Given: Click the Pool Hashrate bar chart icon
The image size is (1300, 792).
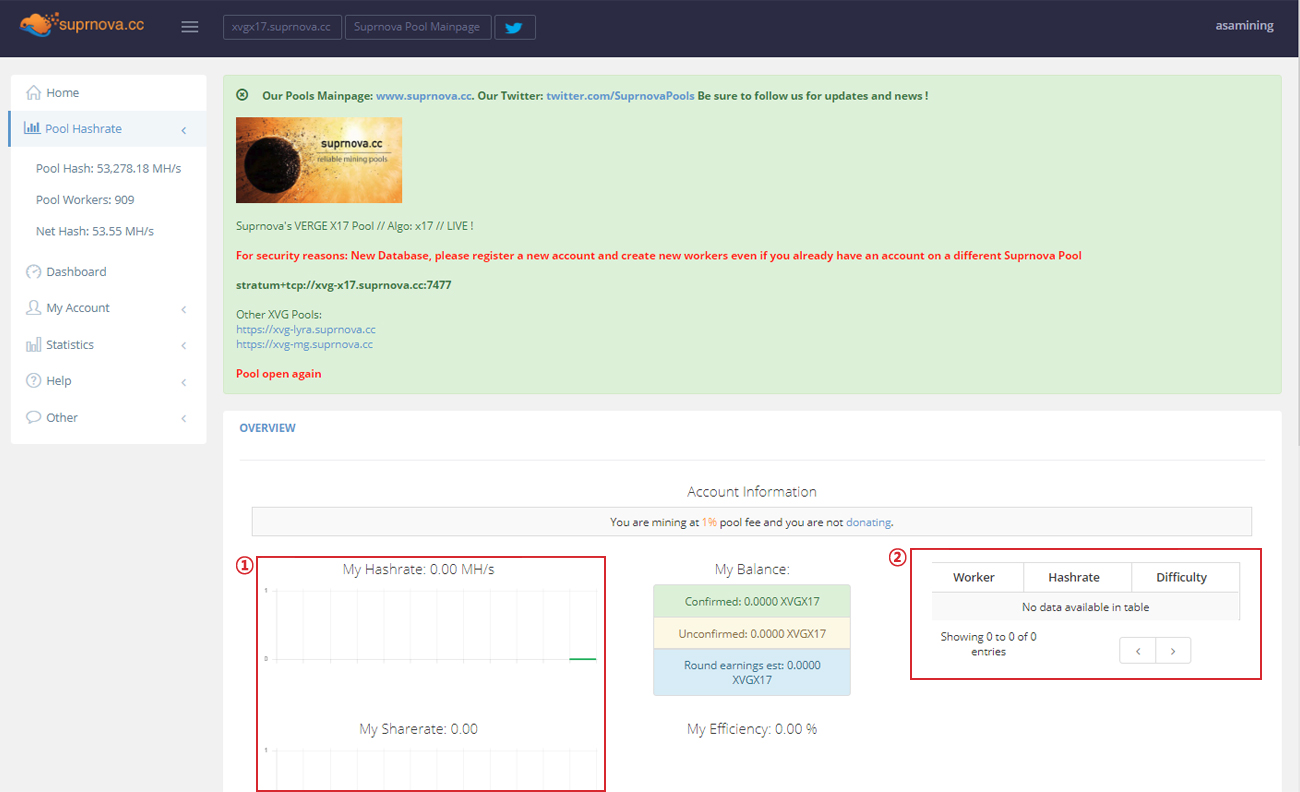Looking at the screenshot, I should 32,129.
